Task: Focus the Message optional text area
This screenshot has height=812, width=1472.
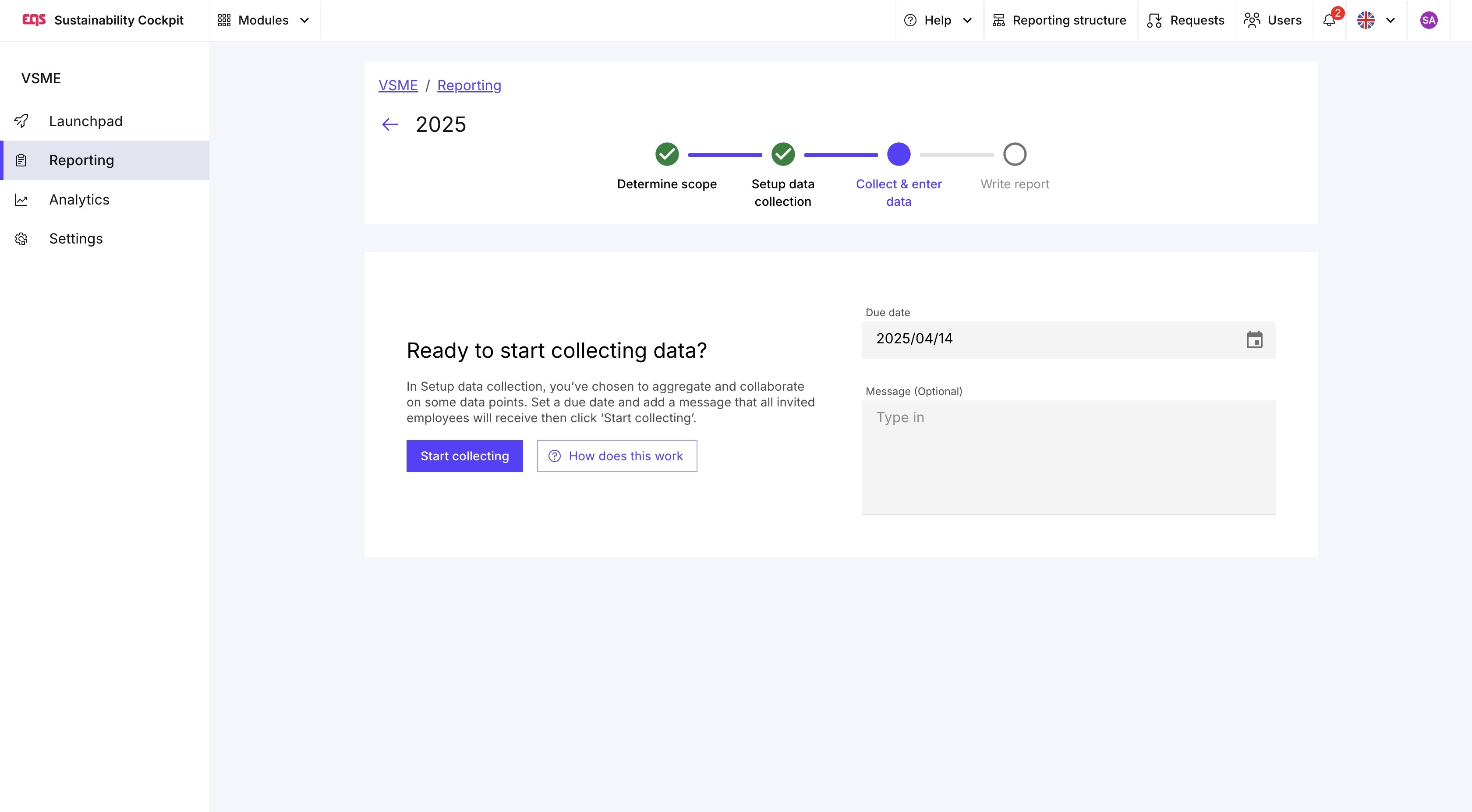Action: click(x=1068, y=457)
